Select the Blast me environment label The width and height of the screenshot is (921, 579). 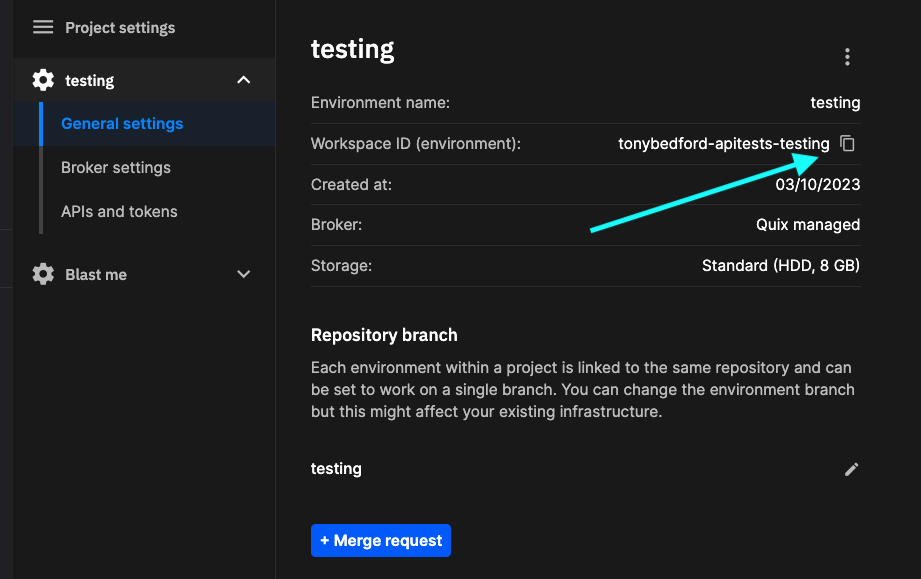tap(96, 274)
